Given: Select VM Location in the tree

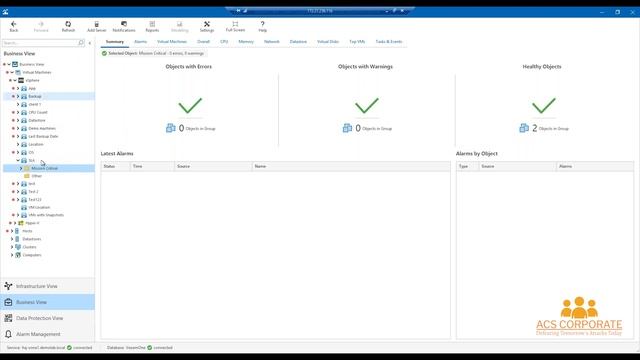Looking at the screenshot, I should [39, 207].
